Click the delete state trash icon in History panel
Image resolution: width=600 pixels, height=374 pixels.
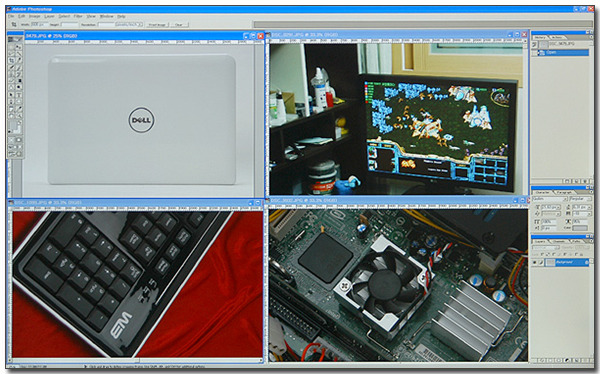(585, 181)
